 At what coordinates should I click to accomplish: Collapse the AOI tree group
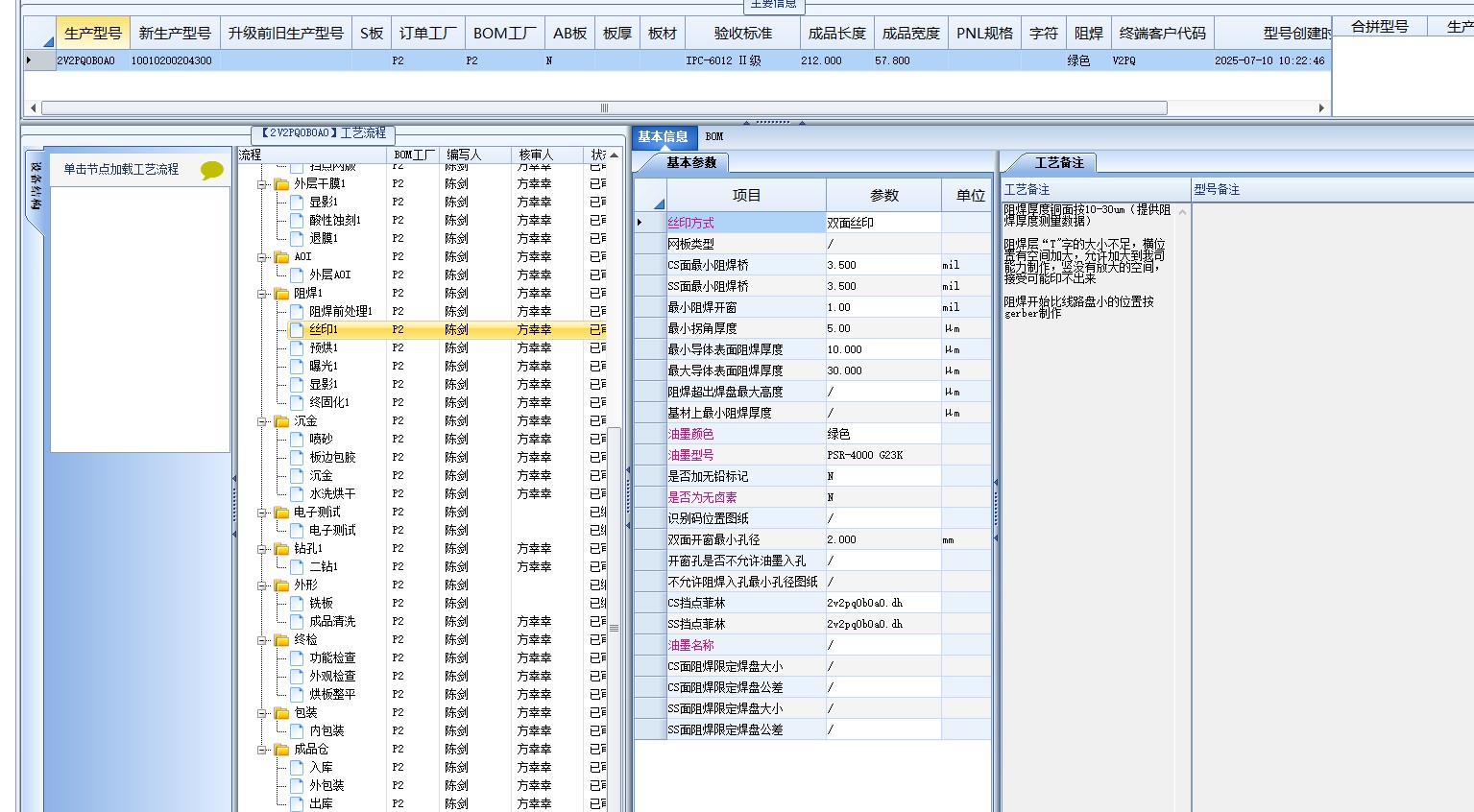262,257
